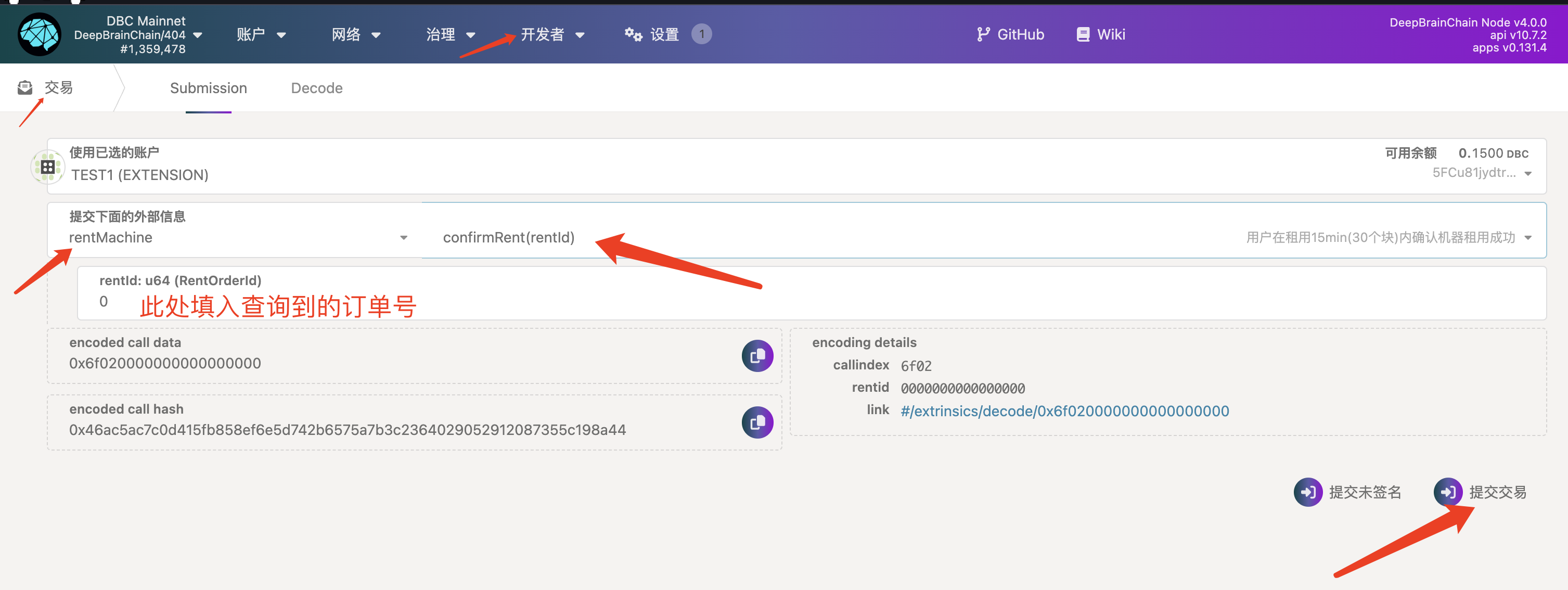Open the 网络 menu
Screen dimensions: 1568x590
(356, 35)
